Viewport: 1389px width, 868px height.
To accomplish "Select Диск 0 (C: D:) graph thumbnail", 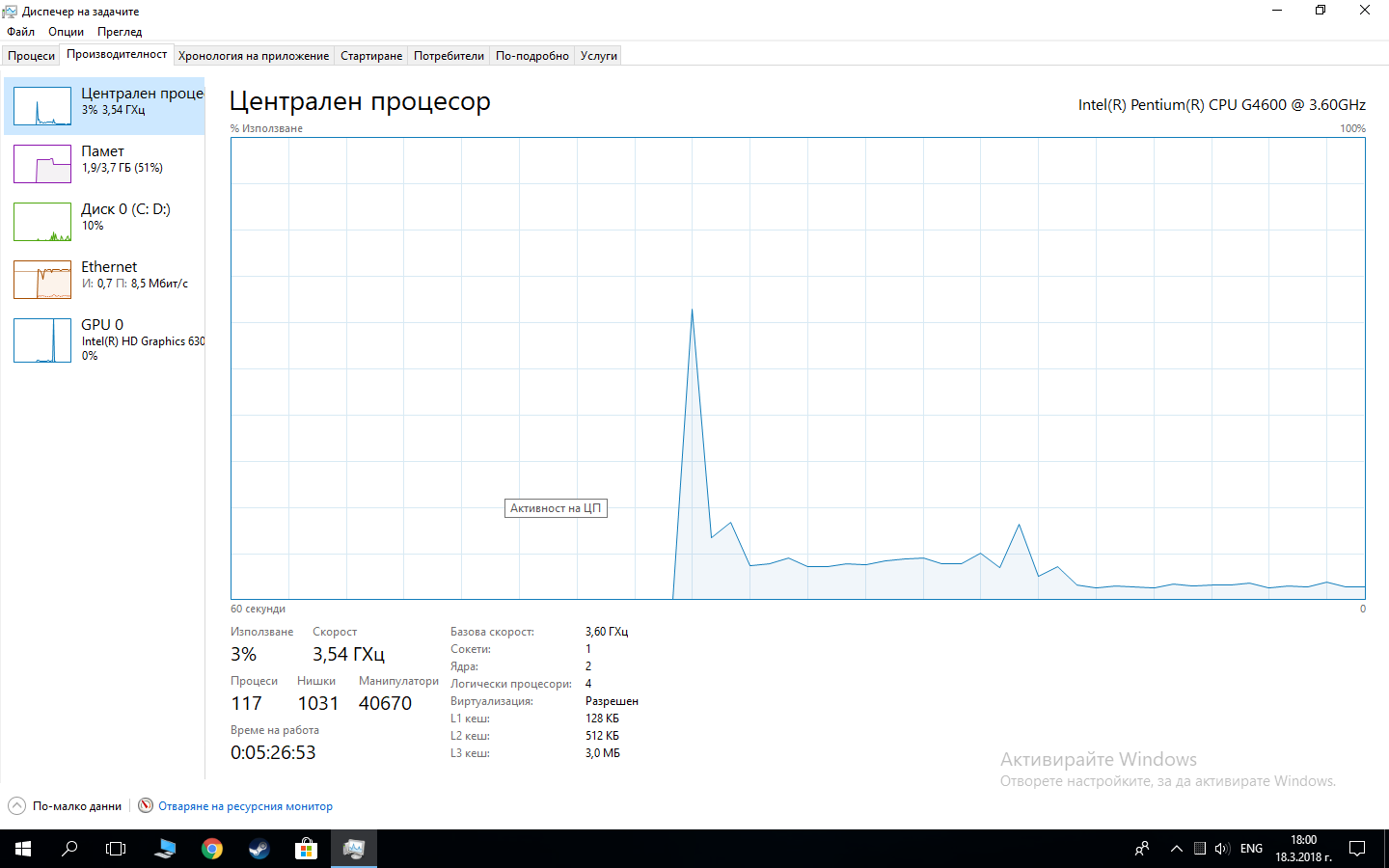I will coord(42,222).
